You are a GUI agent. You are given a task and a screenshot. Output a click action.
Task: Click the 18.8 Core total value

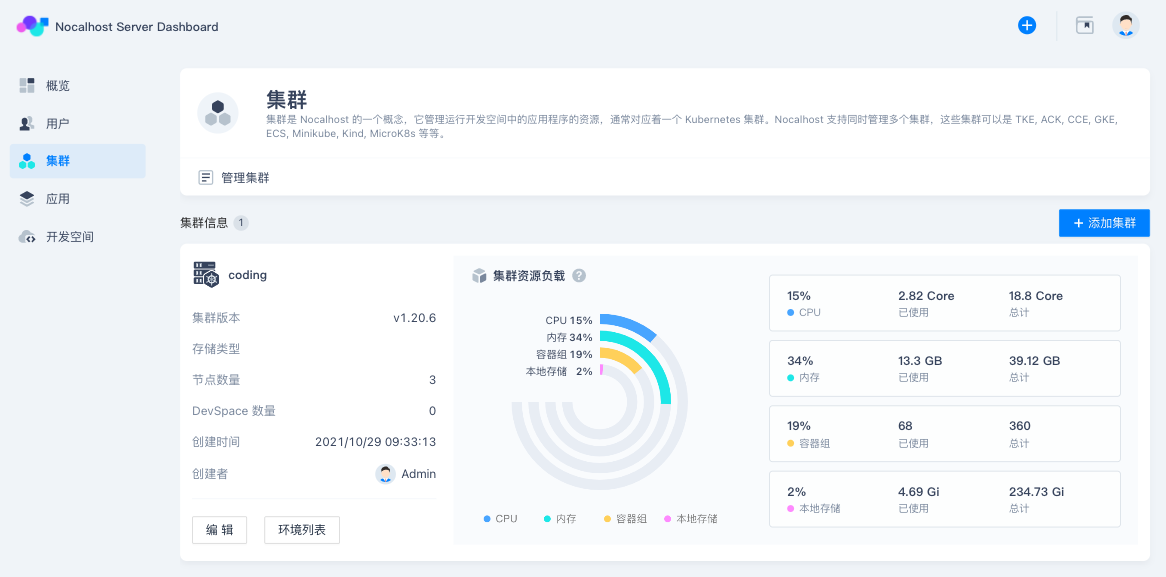pos(1036,296)
